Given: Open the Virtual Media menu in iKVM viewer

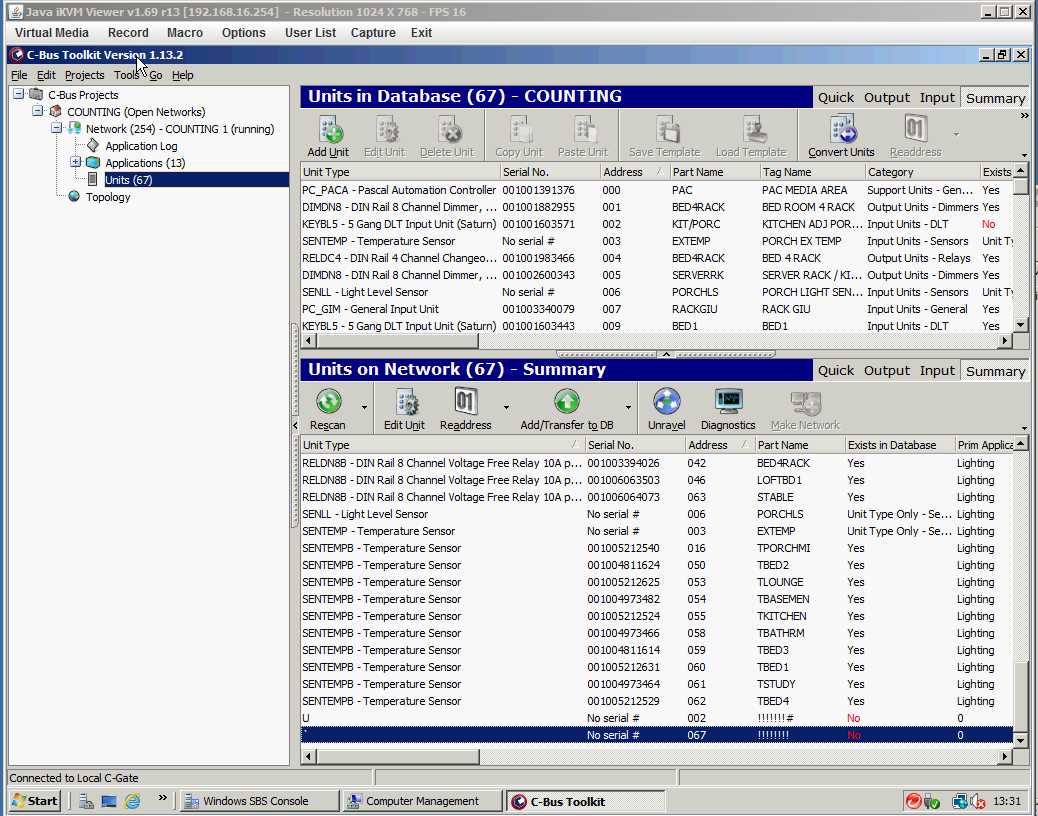Looking at the screenshot, I should click(x=52, y=33).
